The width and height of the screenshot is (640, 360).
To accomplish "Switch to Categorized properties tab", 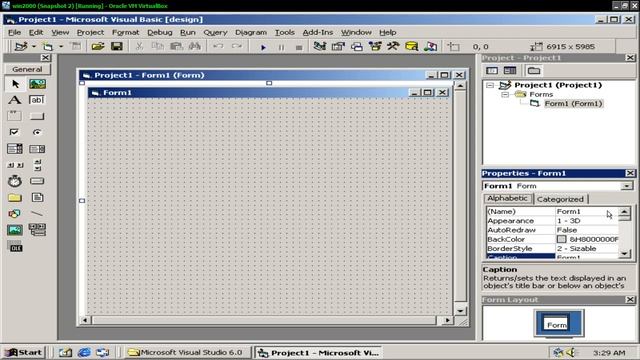I will coord(560,199).
